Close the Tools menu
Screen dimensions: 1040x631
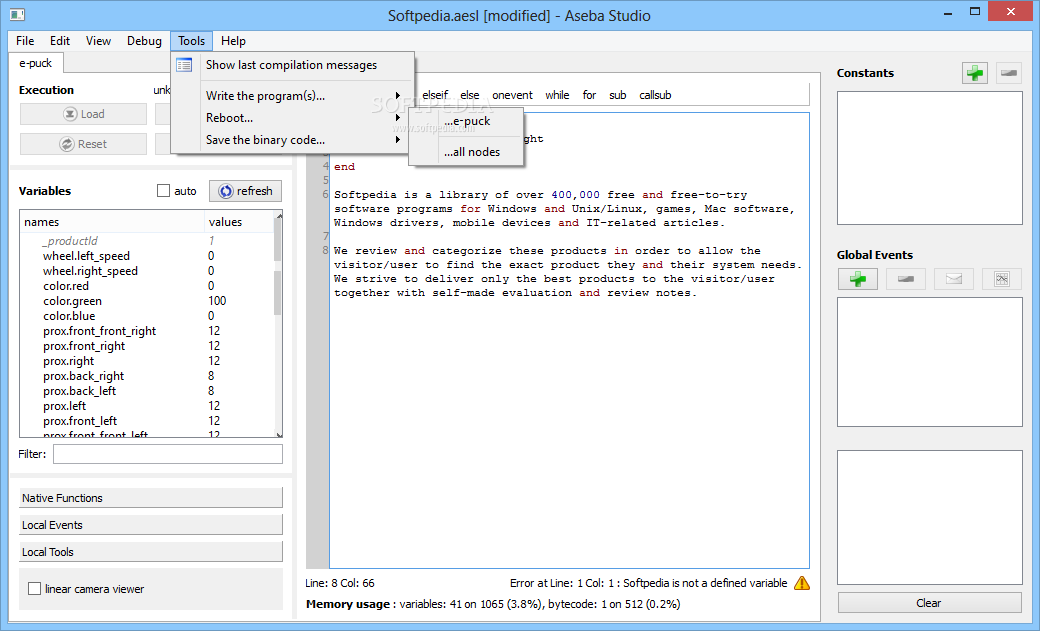192,40
